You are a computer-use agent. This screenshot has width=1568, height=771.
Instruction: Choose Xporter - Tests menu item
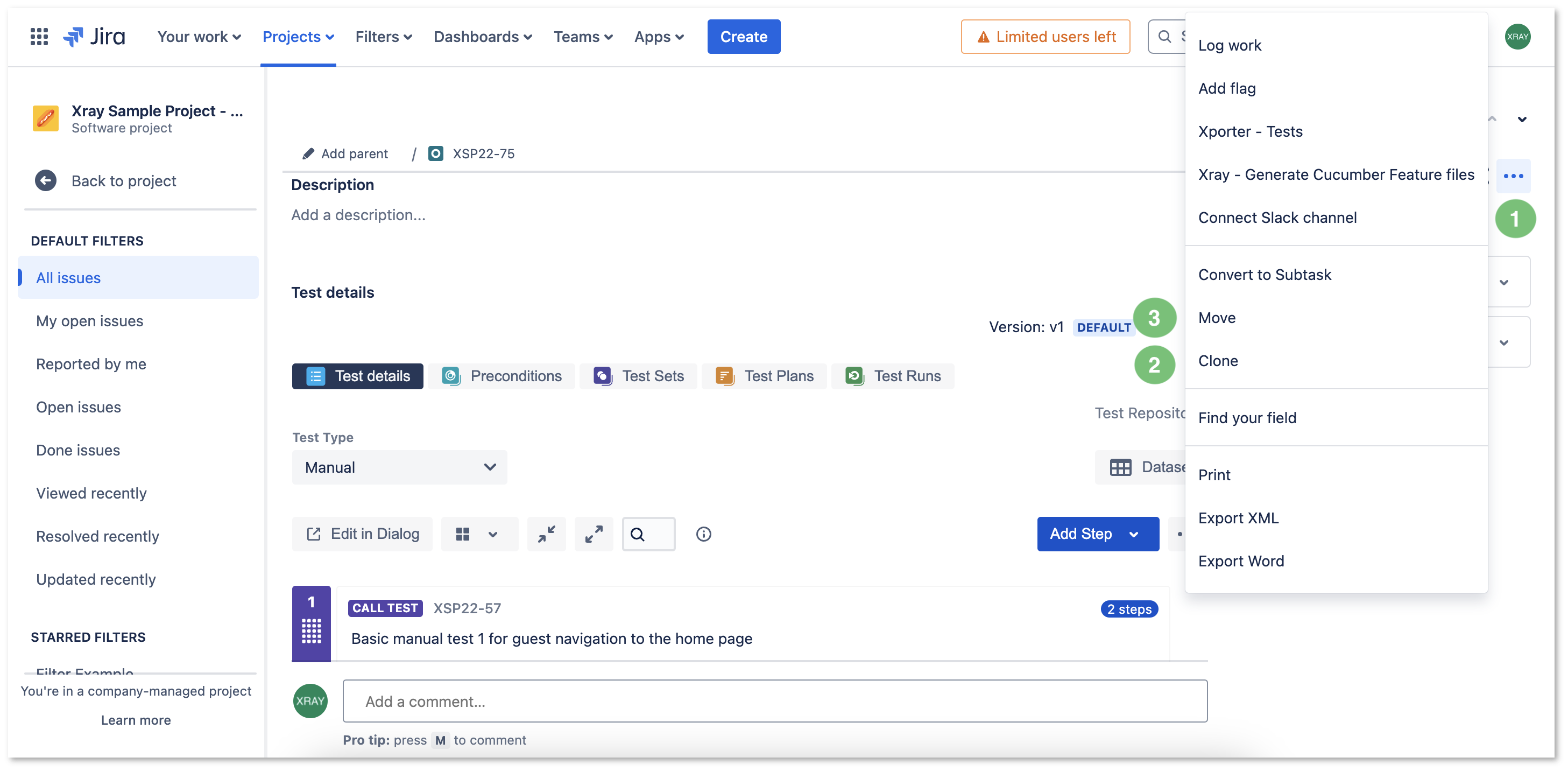1336,131
